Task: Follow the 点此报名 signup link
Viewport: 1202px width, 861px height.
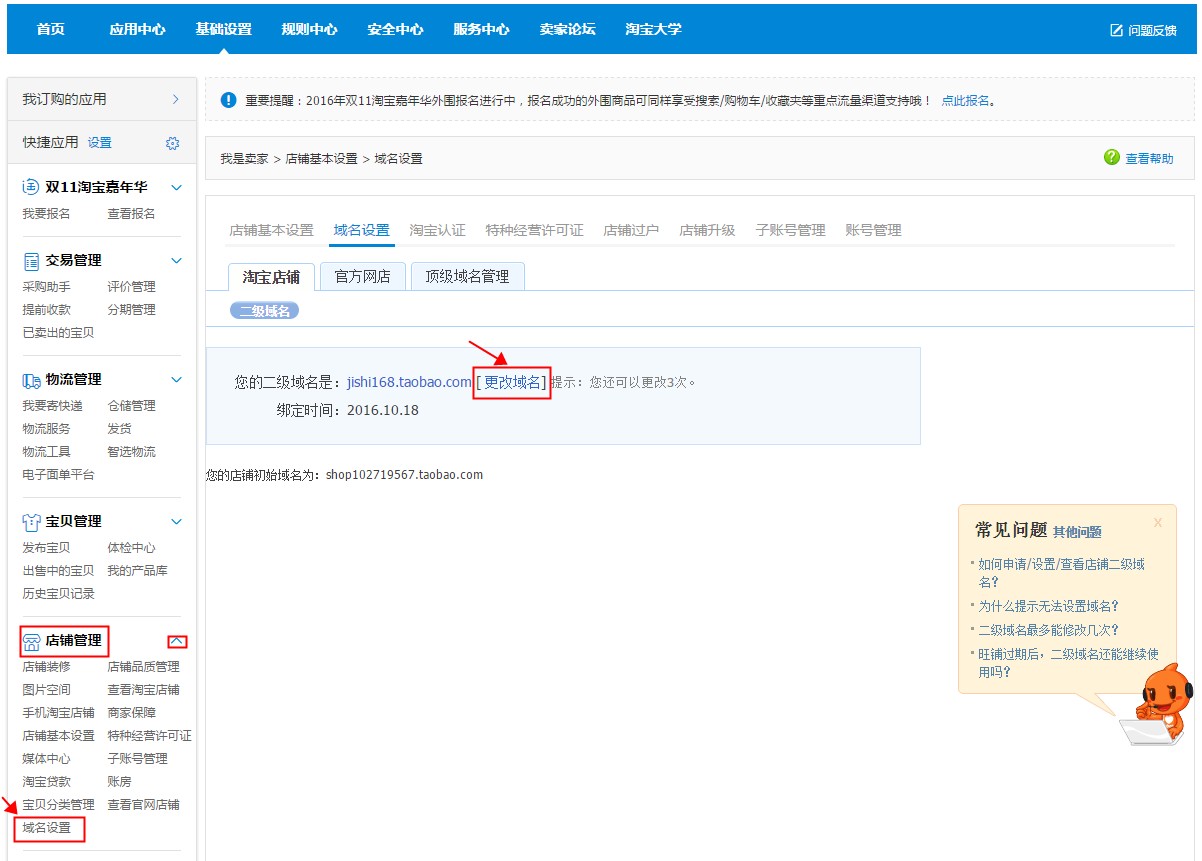Action: tap(964, 101)
